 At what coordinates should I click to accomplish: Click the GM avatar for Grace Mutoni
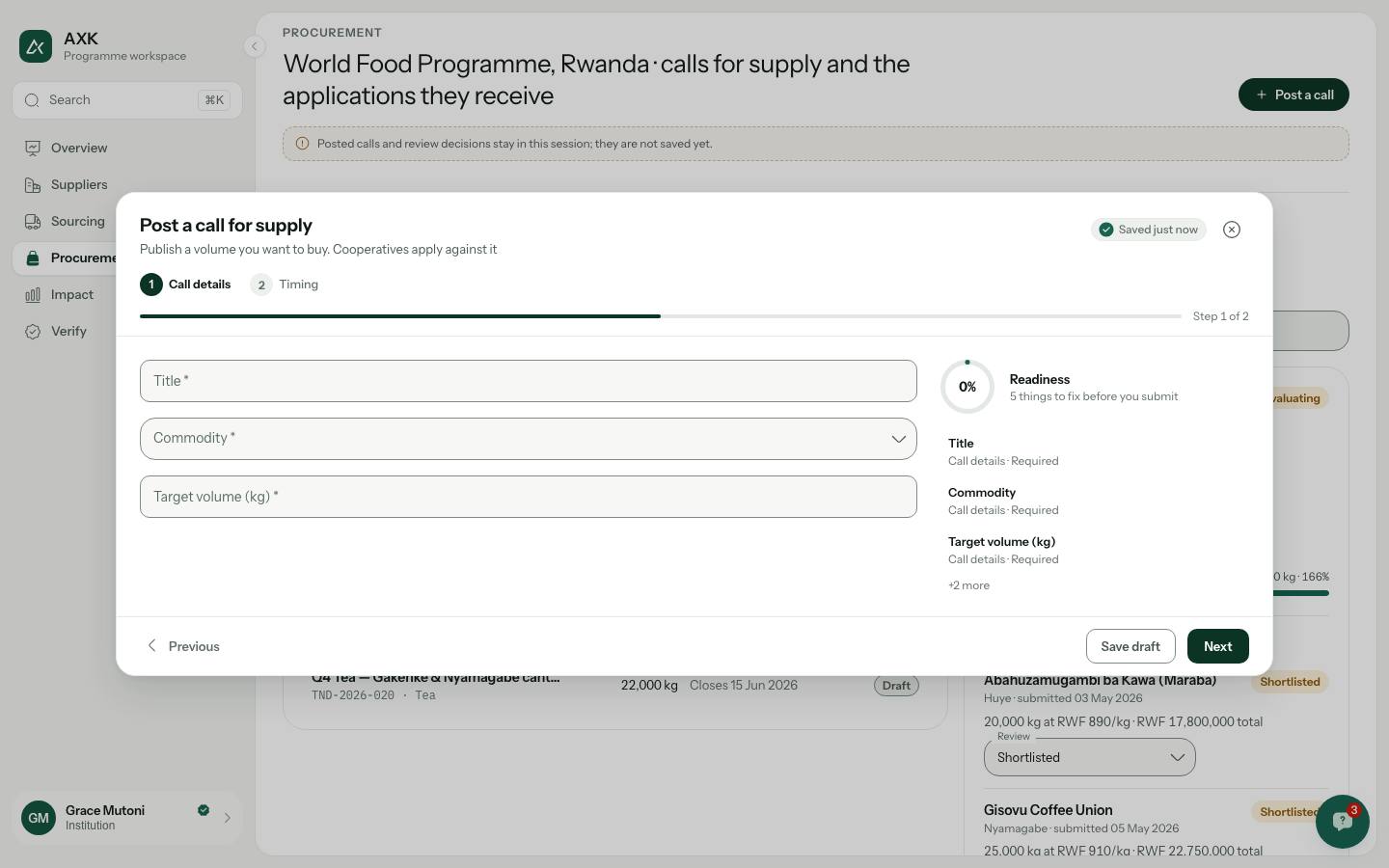tap(39, 818)
